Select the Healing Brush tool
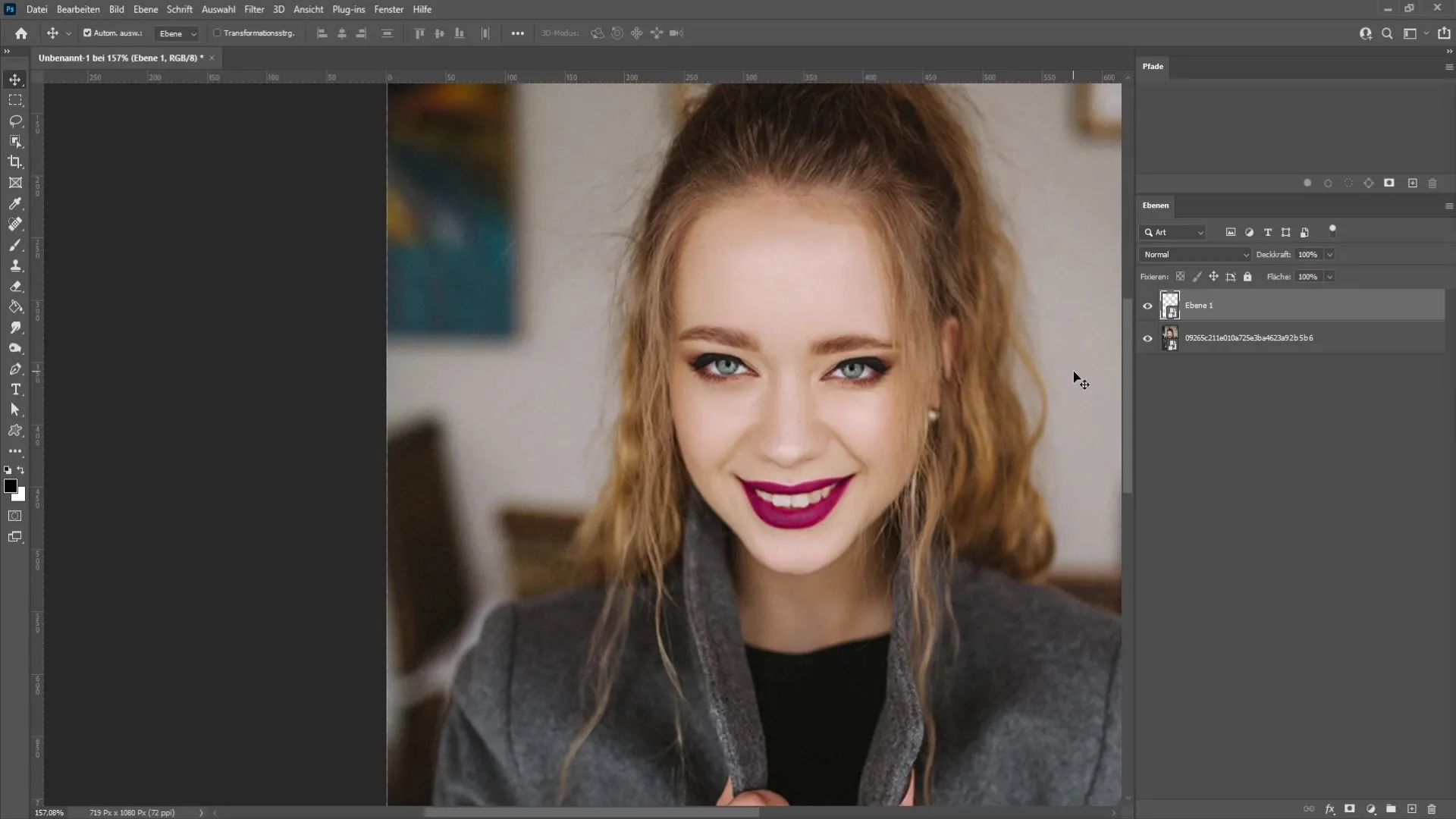This screenshot has width=1456, height=819. pyautogui.click(x=15, y=224)
